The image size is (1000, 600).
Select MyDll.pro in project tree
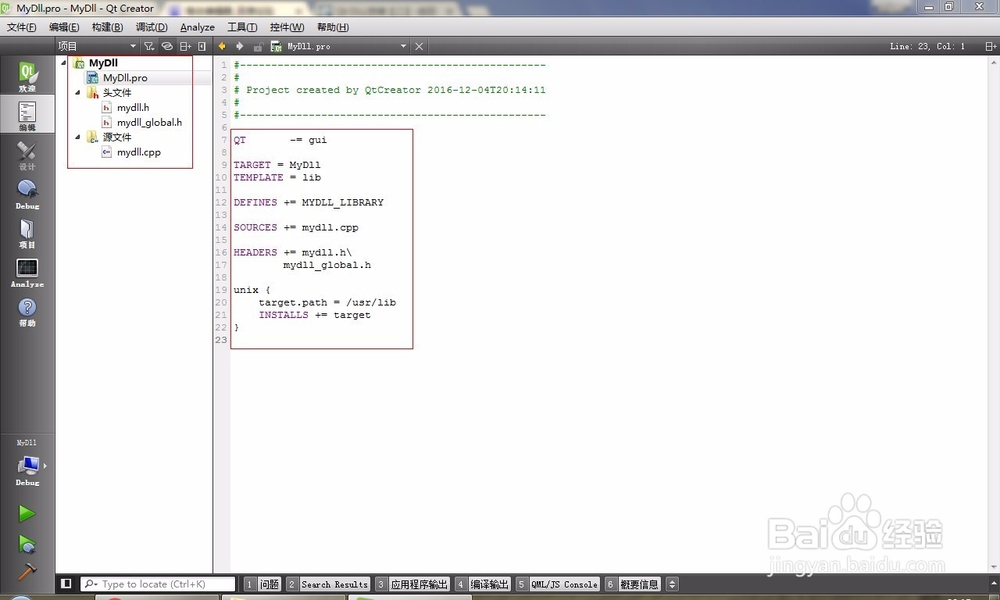pos(125,78)
